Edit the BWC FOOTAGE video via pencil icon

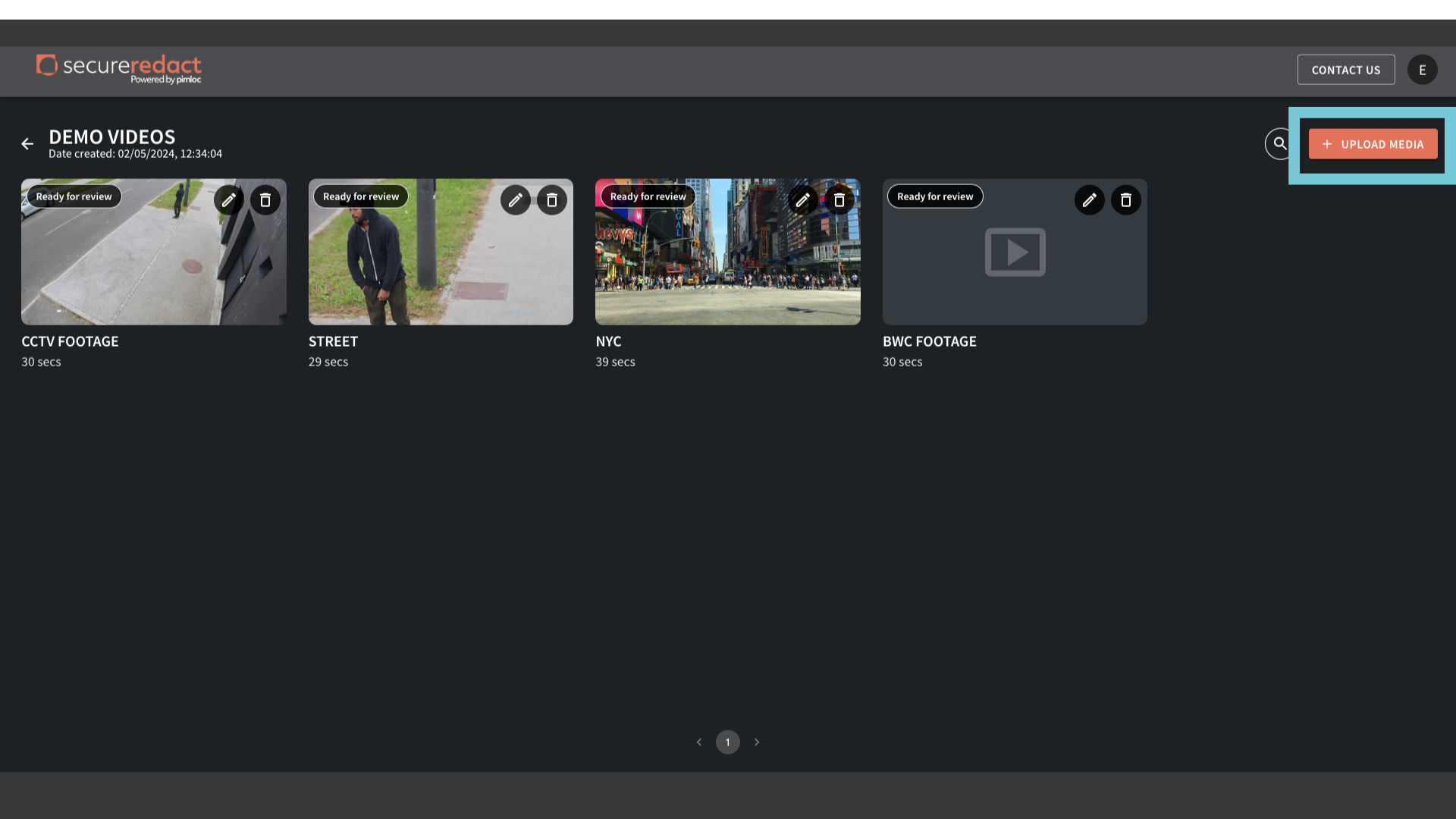pyautogui.click(x=1089, y=199)
